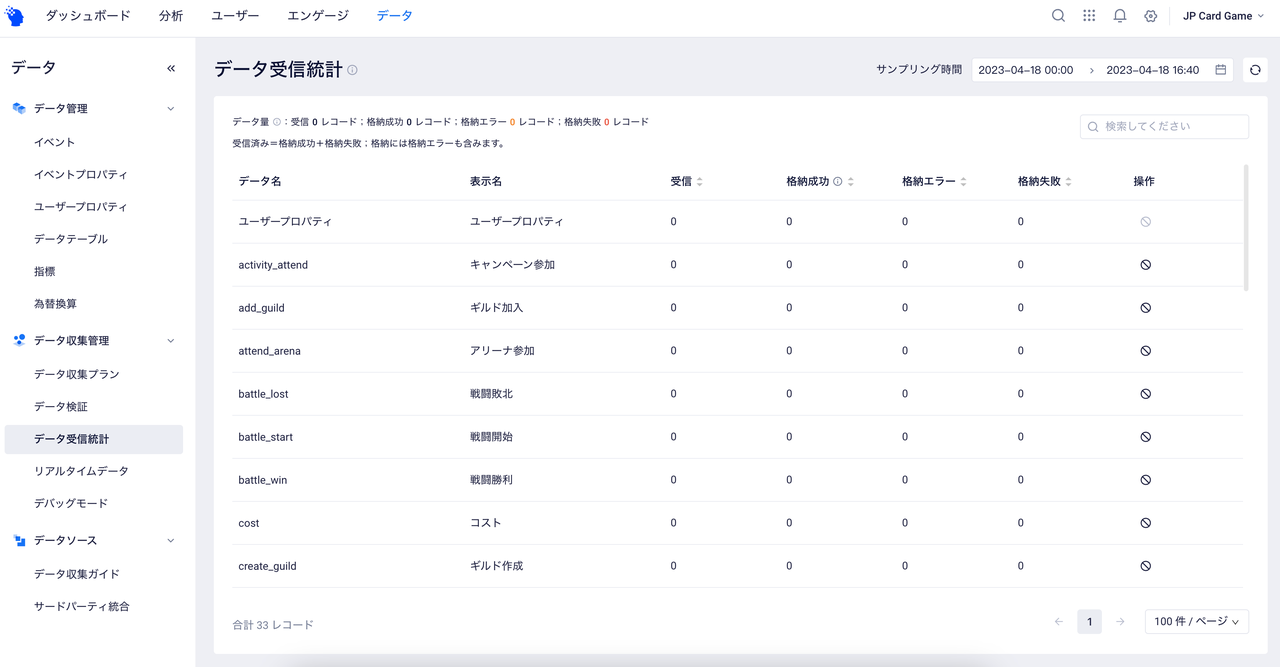The width and height of the screenshot is (1280, 667).
Task: Open the 100 件 / ページ page size dropdown
Action: tap(1197, 622)
